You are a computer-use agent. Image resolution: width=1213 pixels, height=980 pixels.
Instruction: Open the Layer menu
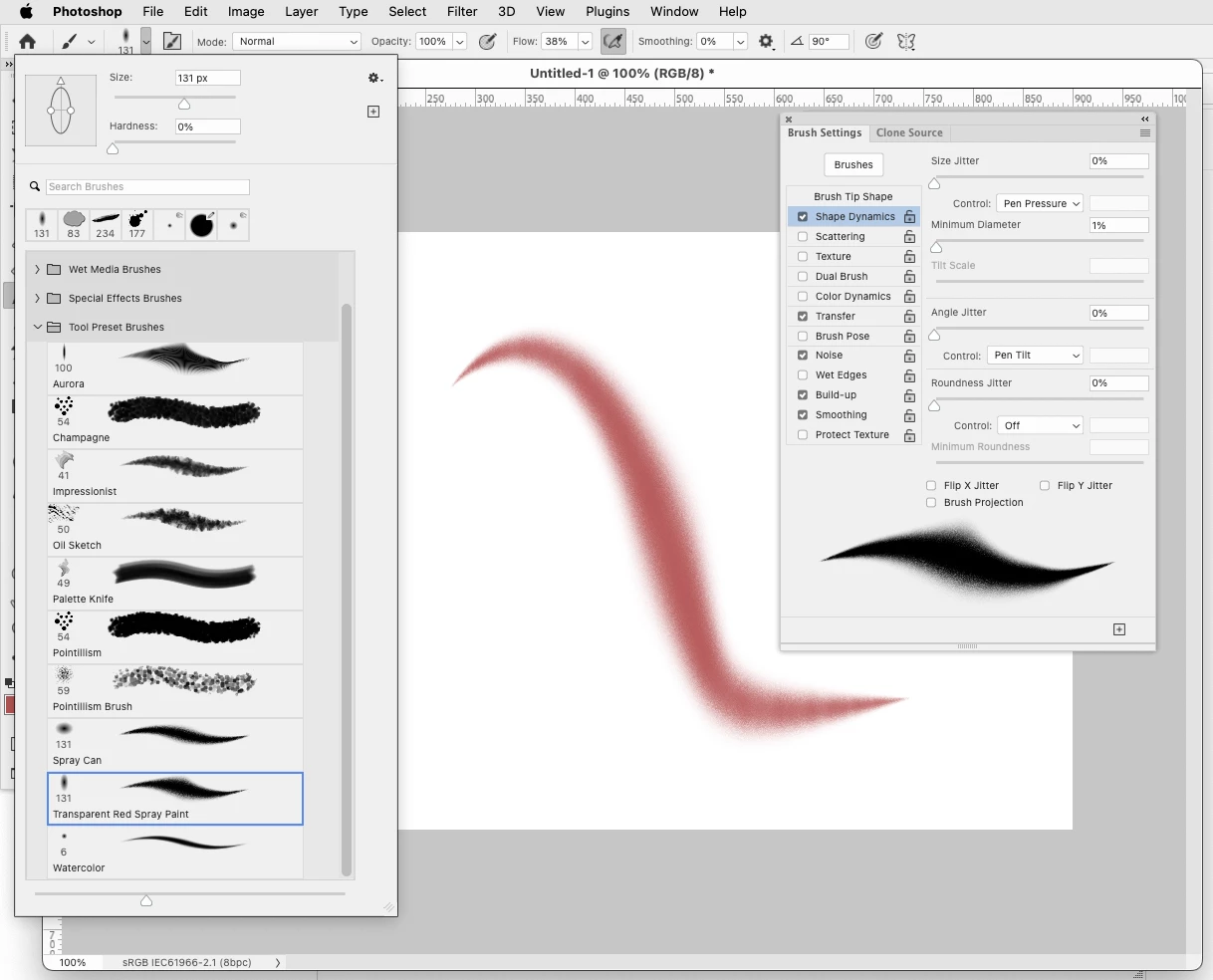(x=302, y=12)
